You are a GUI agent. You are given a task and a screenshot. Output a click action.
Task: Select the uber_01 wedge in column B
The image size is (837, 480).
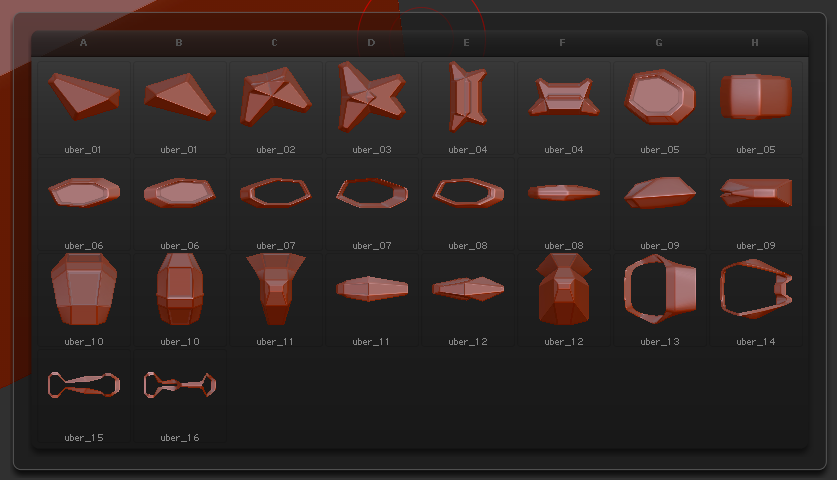click(180, 108)
